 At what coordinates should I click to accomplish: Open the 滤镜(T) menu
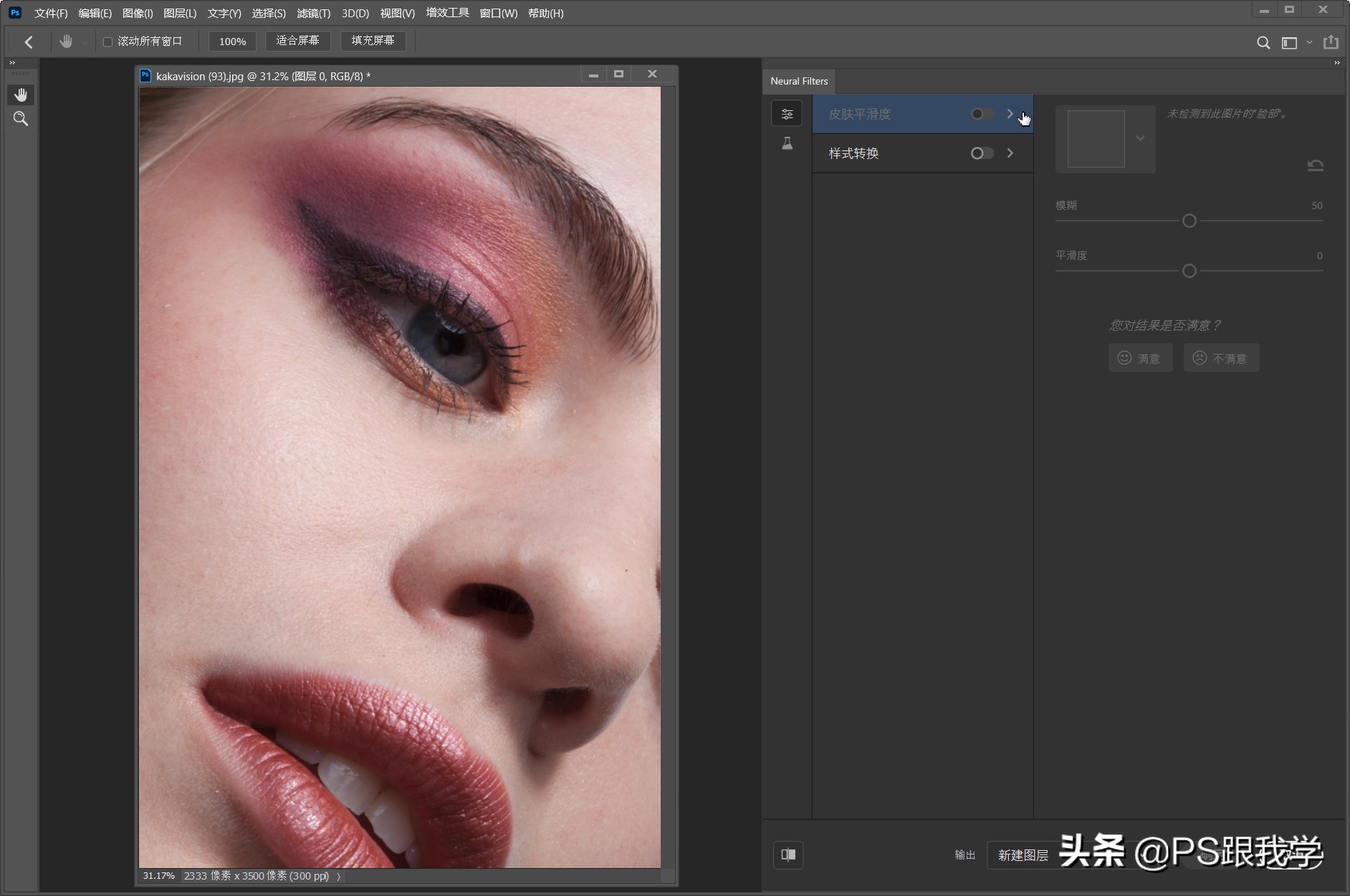tap(314, 13)
